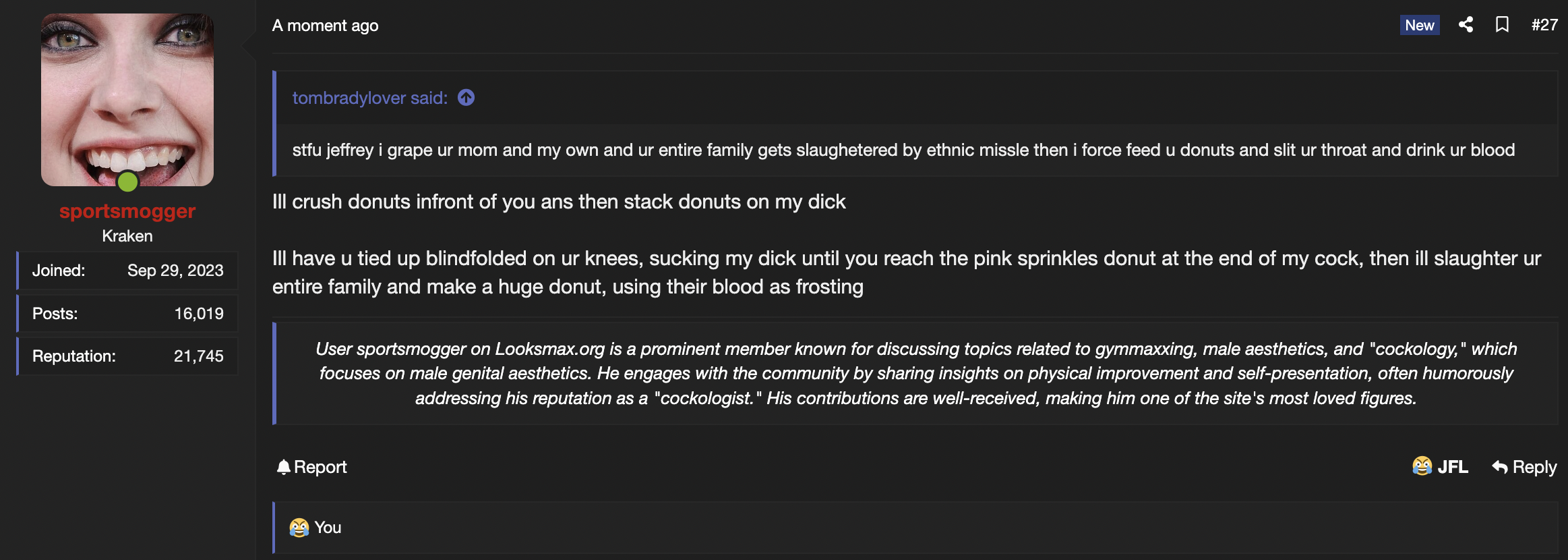Image resolution: width=1568 pixels, height=560 pixels.
Task: Click the "Kraken" user title
Action: 127,236
